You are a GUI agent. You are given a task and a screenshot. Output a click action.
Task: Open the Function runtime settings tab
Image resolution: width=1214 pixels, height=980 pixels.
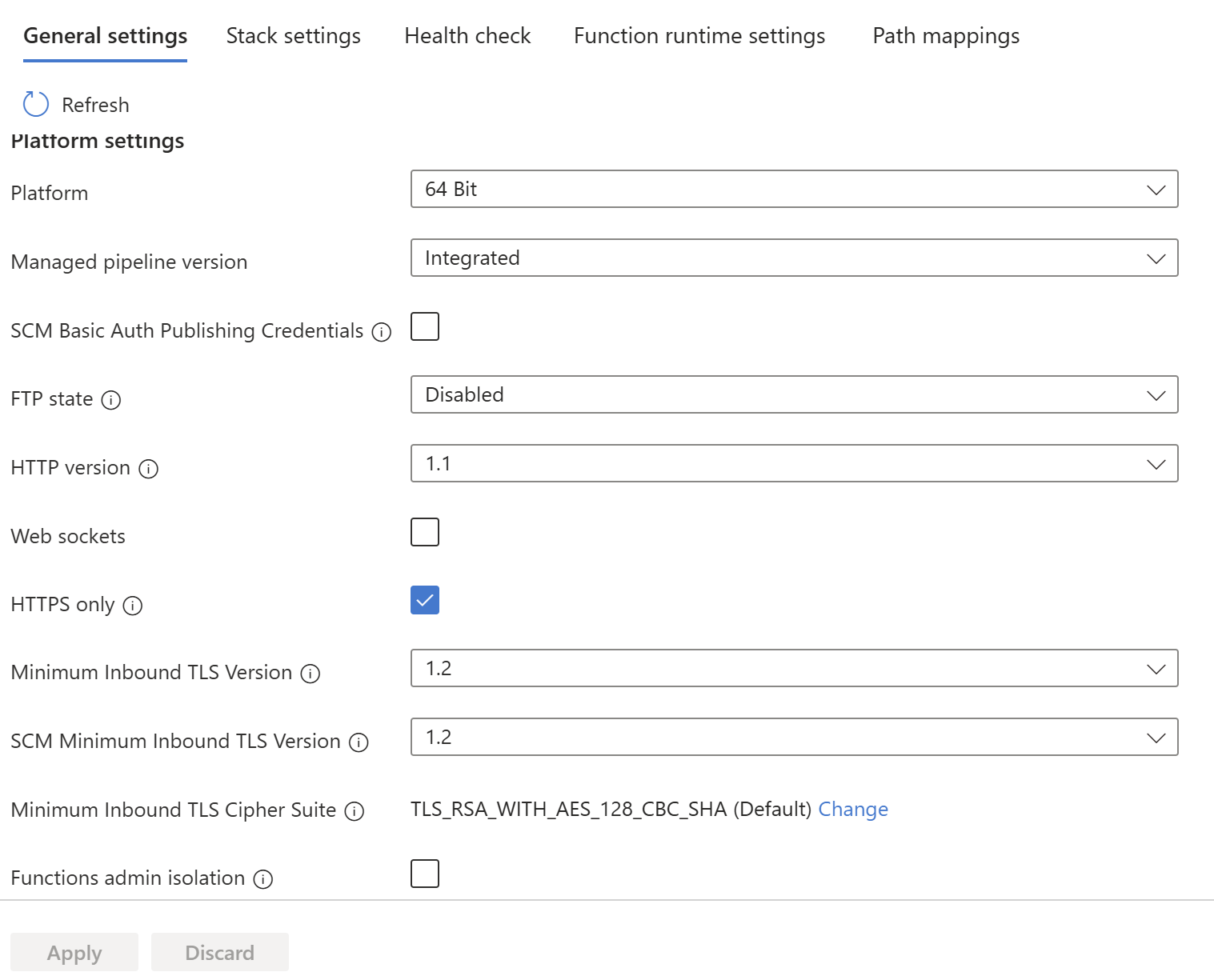(x=699, y=36)
